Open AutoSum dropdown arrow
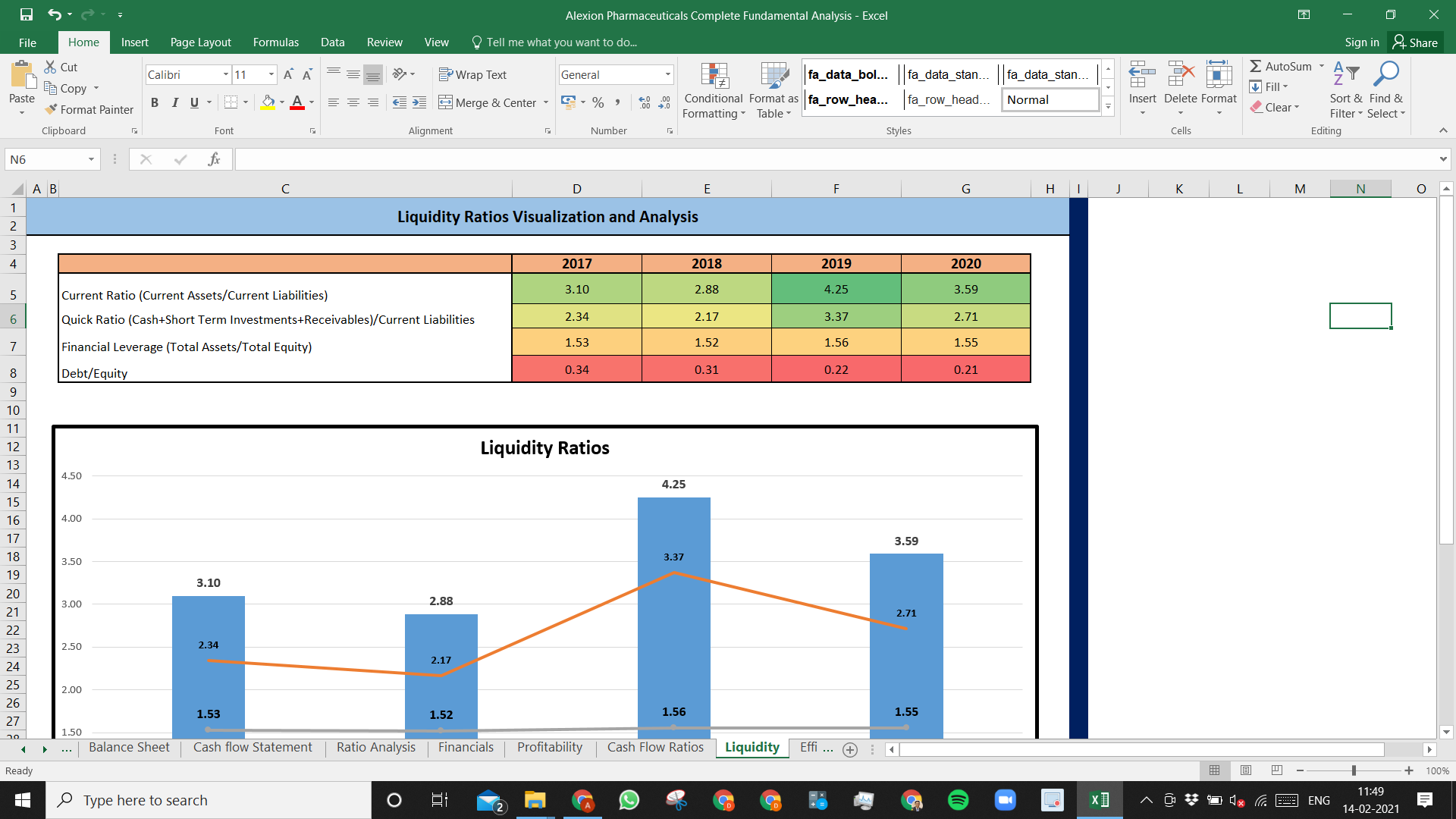The image size is (1456, 819). 1322,66
